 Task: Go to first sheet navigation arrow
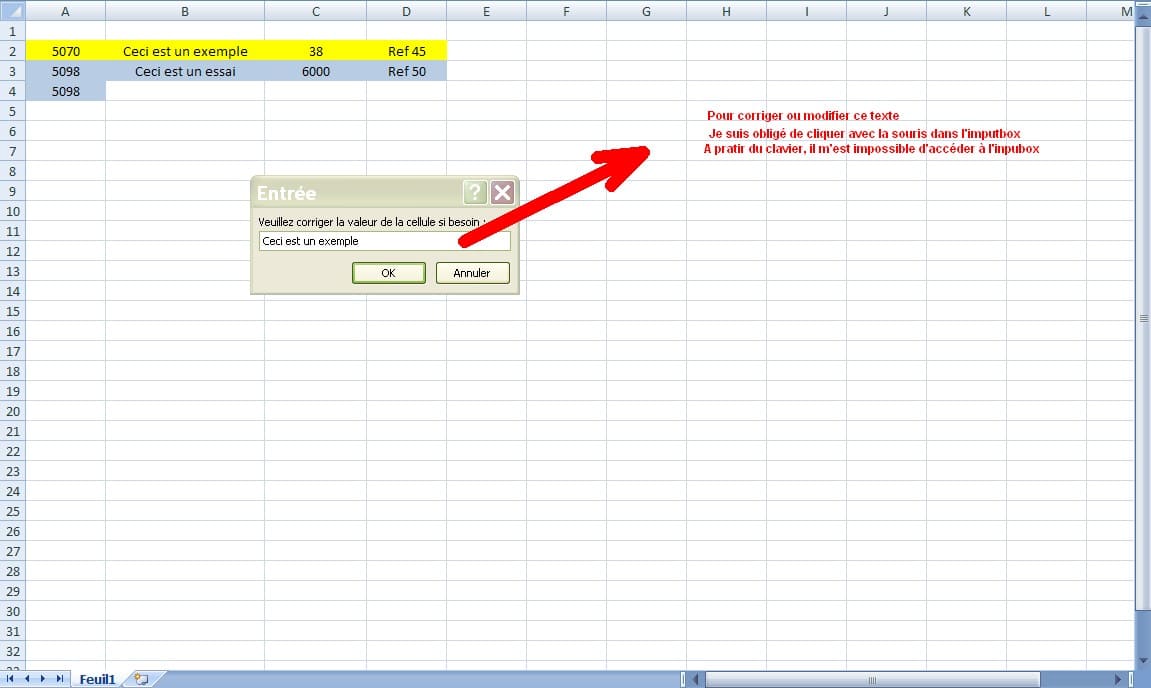pyautogui.click(x=10, y=679)
